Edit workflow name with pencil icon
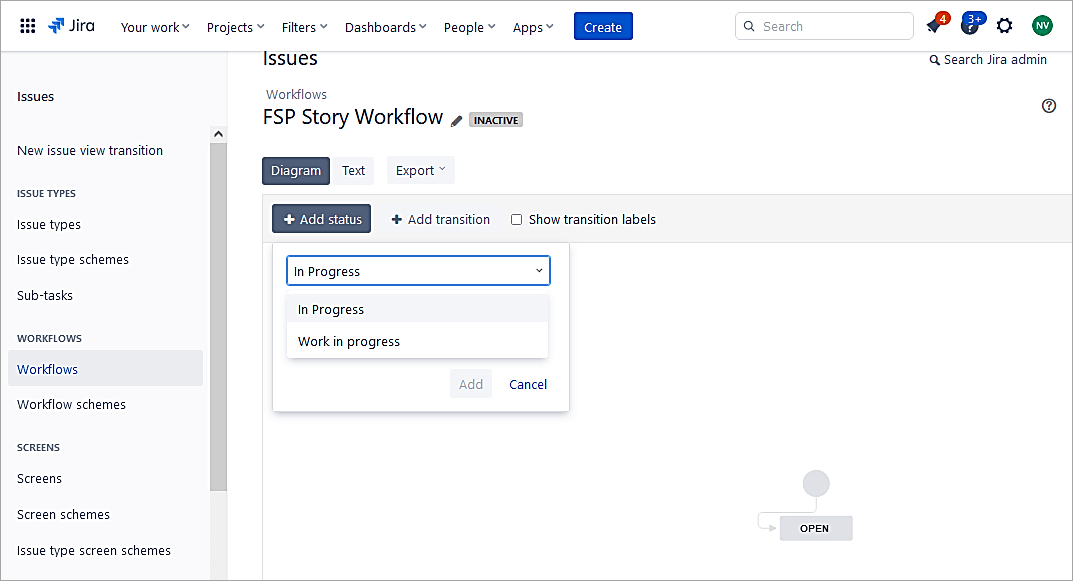Image resolution: width=1073 pixels, height=581 pixels. coord(457,121)
